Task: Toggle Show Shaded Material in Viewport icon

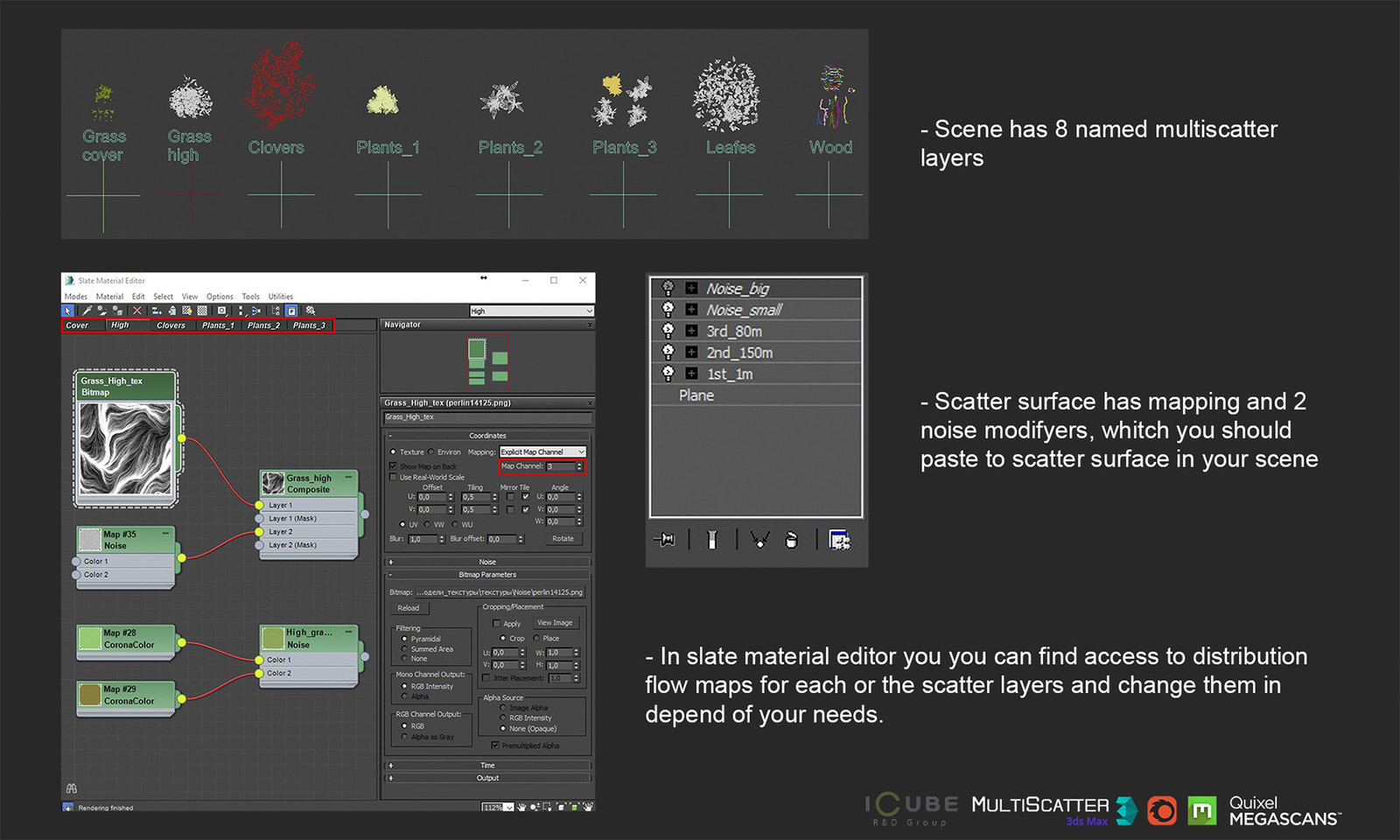Action: (x=186, y=311)
